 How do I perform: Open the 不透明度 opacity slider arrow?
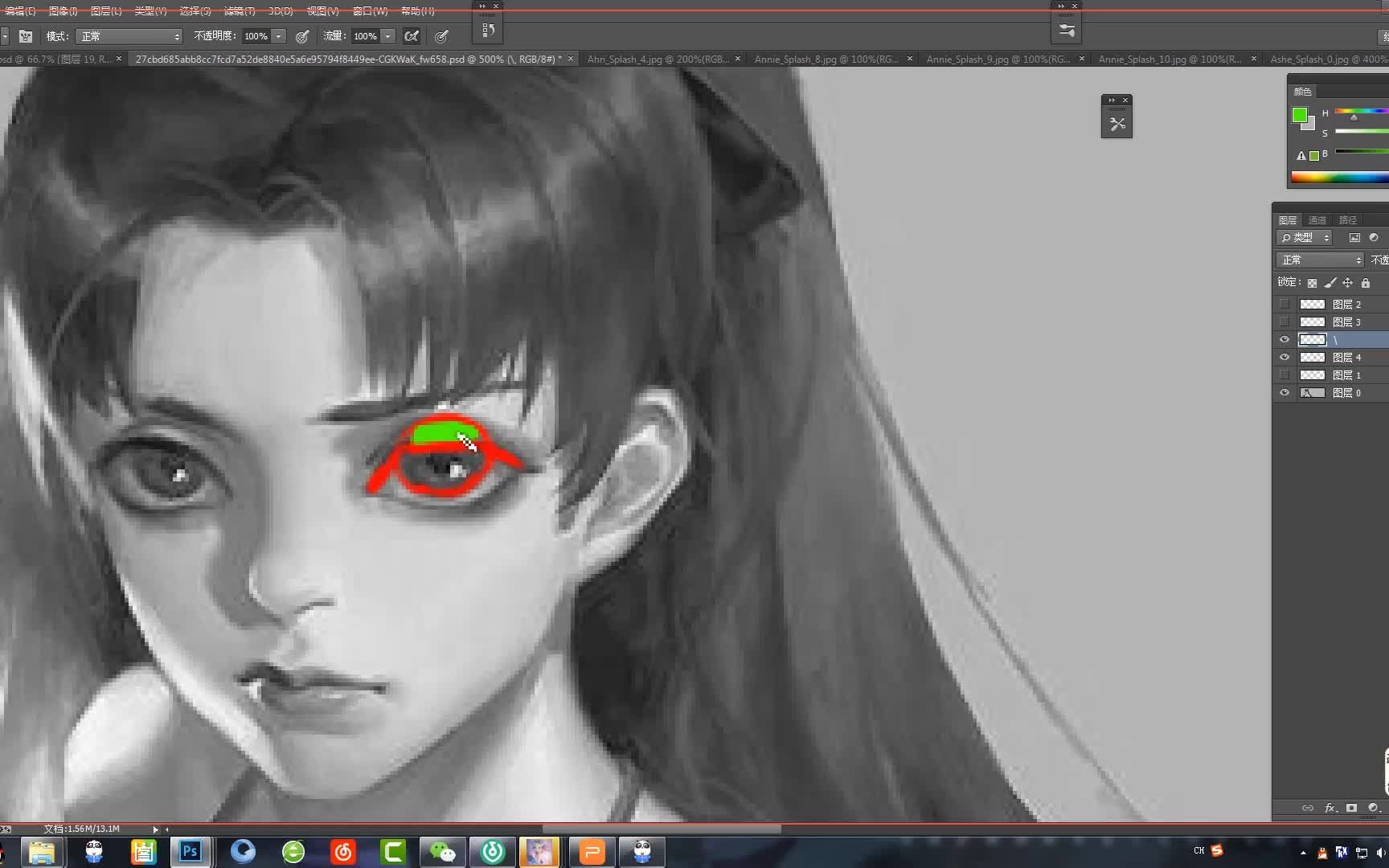(x=279, y=36)
